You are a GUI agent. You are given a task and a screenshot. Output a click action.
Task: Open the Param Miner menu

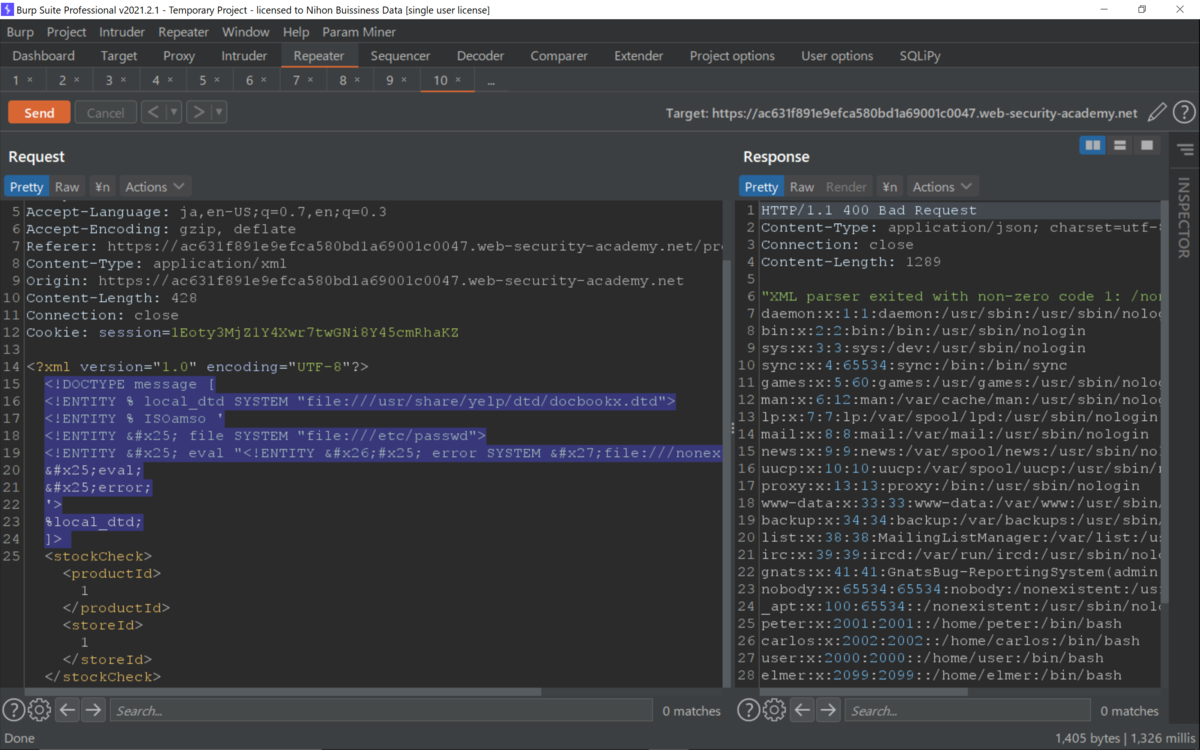tap(359, 32)
